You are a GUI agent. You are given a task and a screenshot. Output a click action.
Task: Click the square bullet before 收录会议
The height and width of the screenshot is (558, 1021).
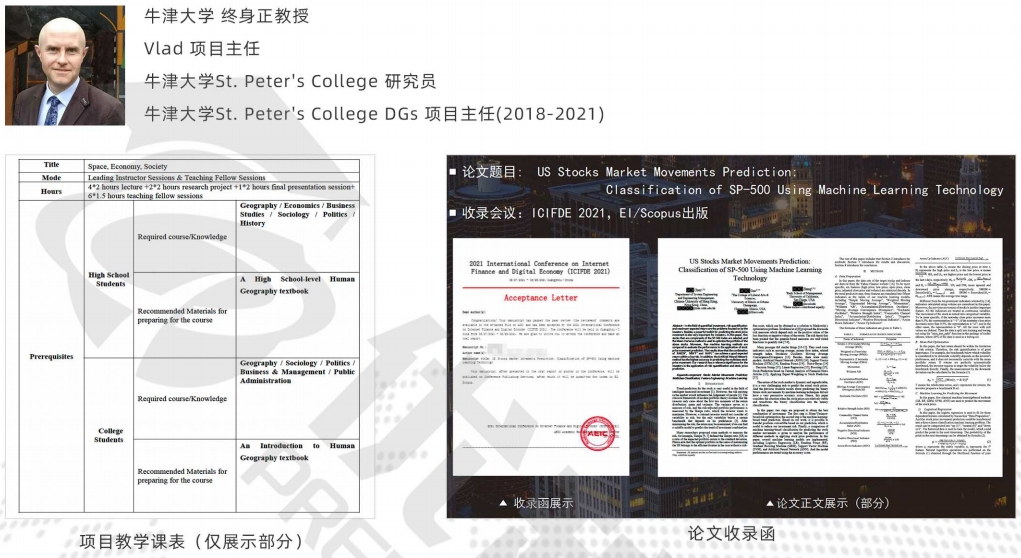point(453,213)
